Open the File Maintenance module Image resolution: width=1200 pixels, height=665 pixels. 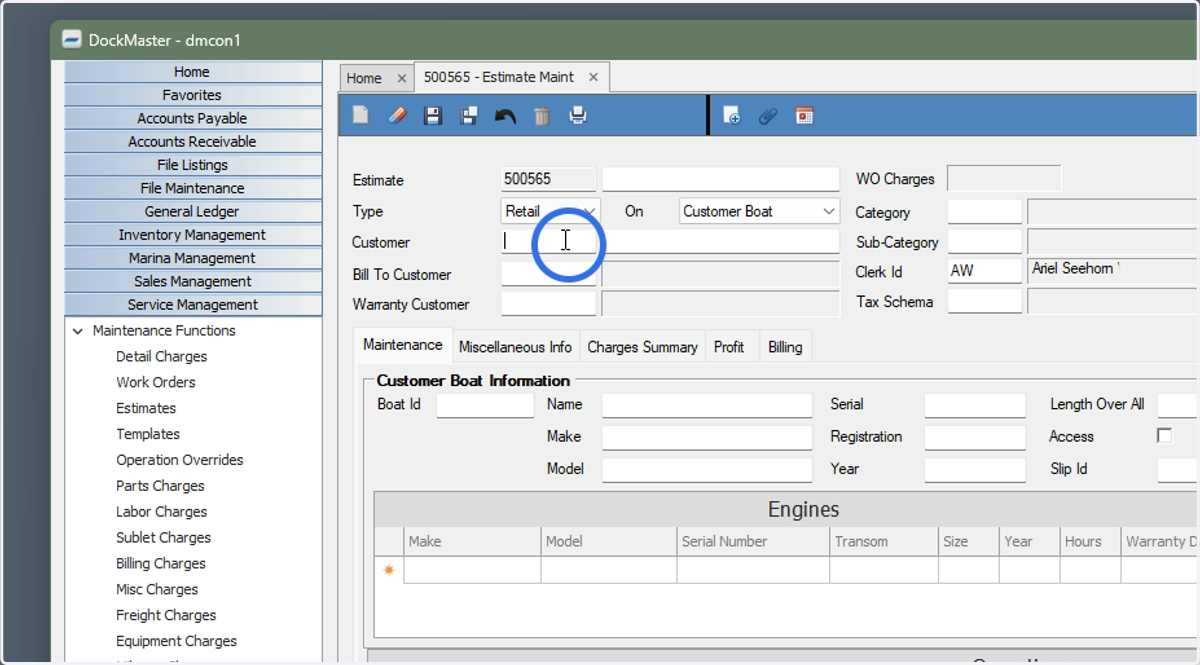(193, 188)
